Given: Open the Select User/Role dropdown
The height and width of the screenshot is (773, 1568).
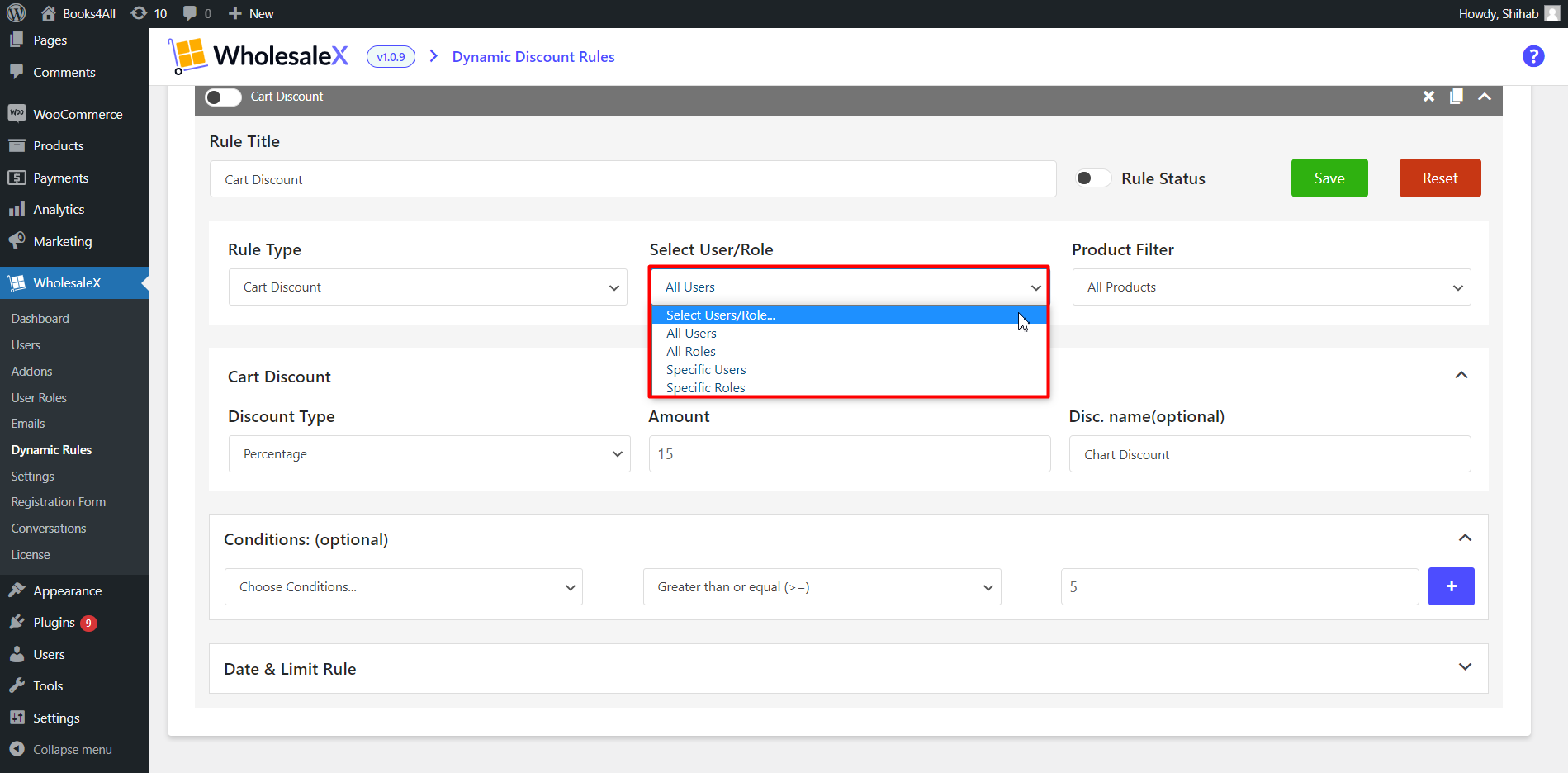Looking at the screenshot, I should pos(850,287).
